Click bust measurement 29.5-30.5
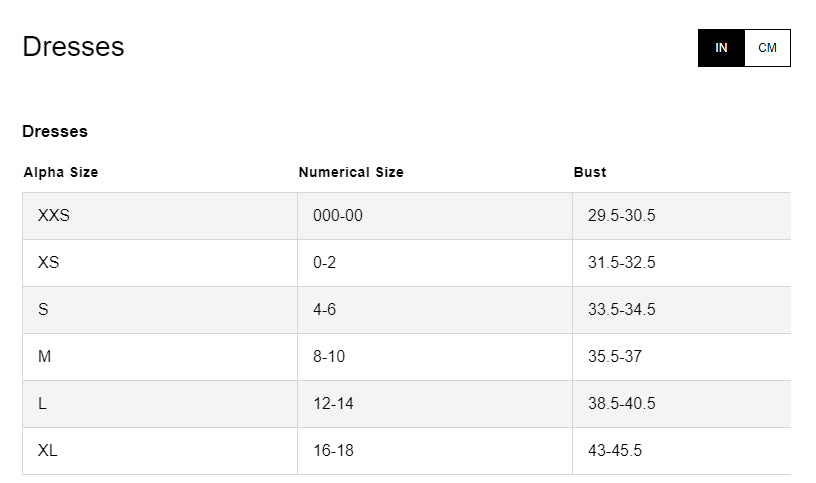The height and width of the screenshot is (483, 816). 621,216
